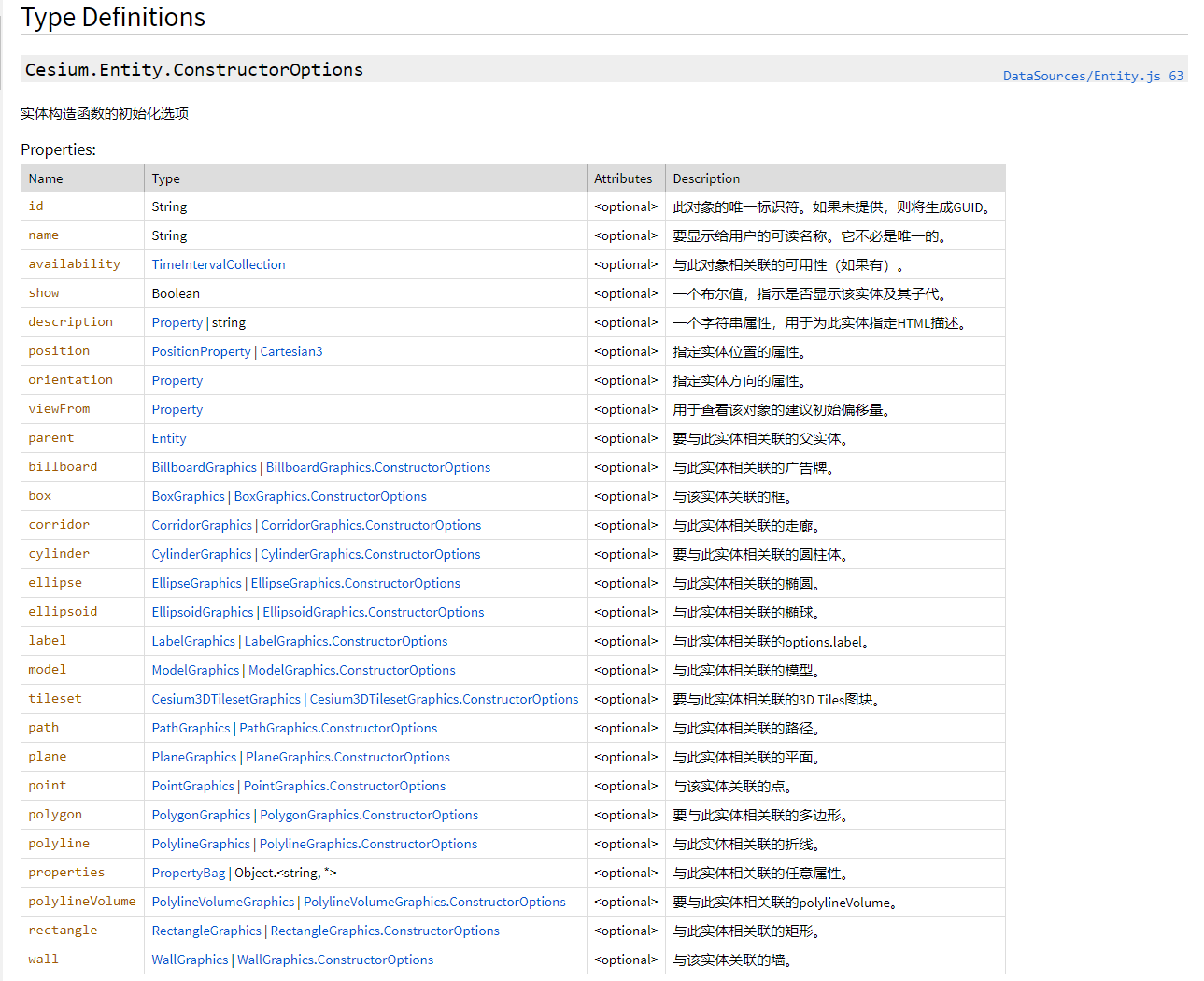
Task: Open CylinderGraphics.ConstructorOptions link
Action: [x=371, y=554]
